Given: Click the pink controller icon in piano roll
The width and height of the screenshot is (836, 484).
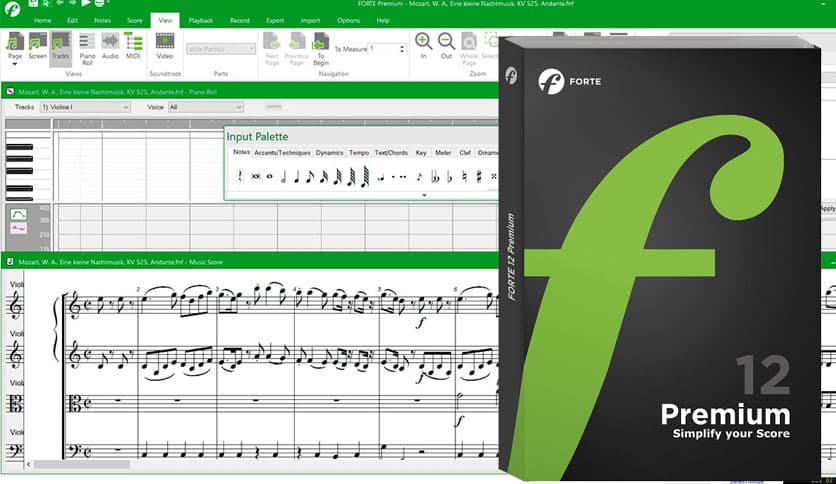Looking at the screenshot, I should (x=19, y=229).
